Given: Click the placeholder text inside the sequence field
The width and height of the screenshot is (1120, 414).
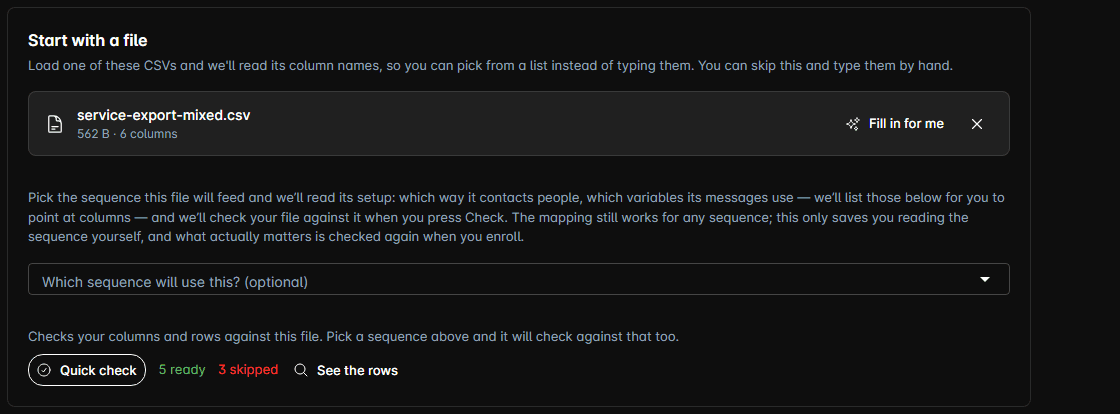Looking at the screenshot, I should pos(175,282).
